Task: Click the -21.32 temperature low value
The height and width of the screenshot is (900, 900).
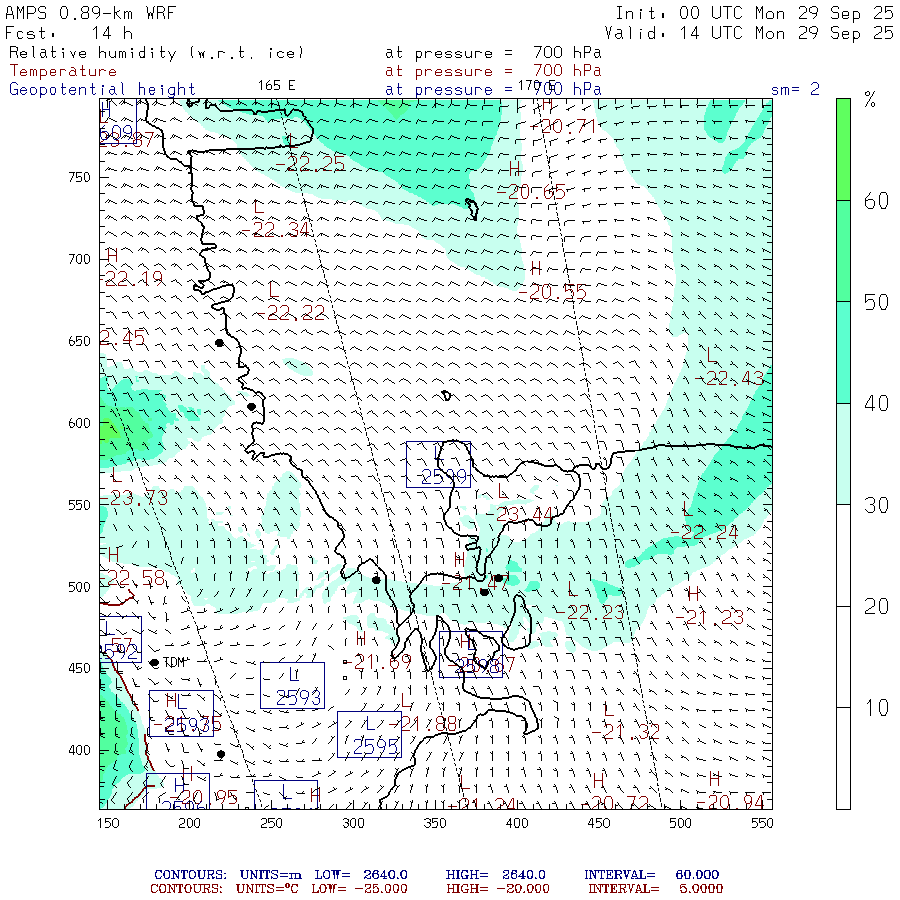Action: coord(626,732)
